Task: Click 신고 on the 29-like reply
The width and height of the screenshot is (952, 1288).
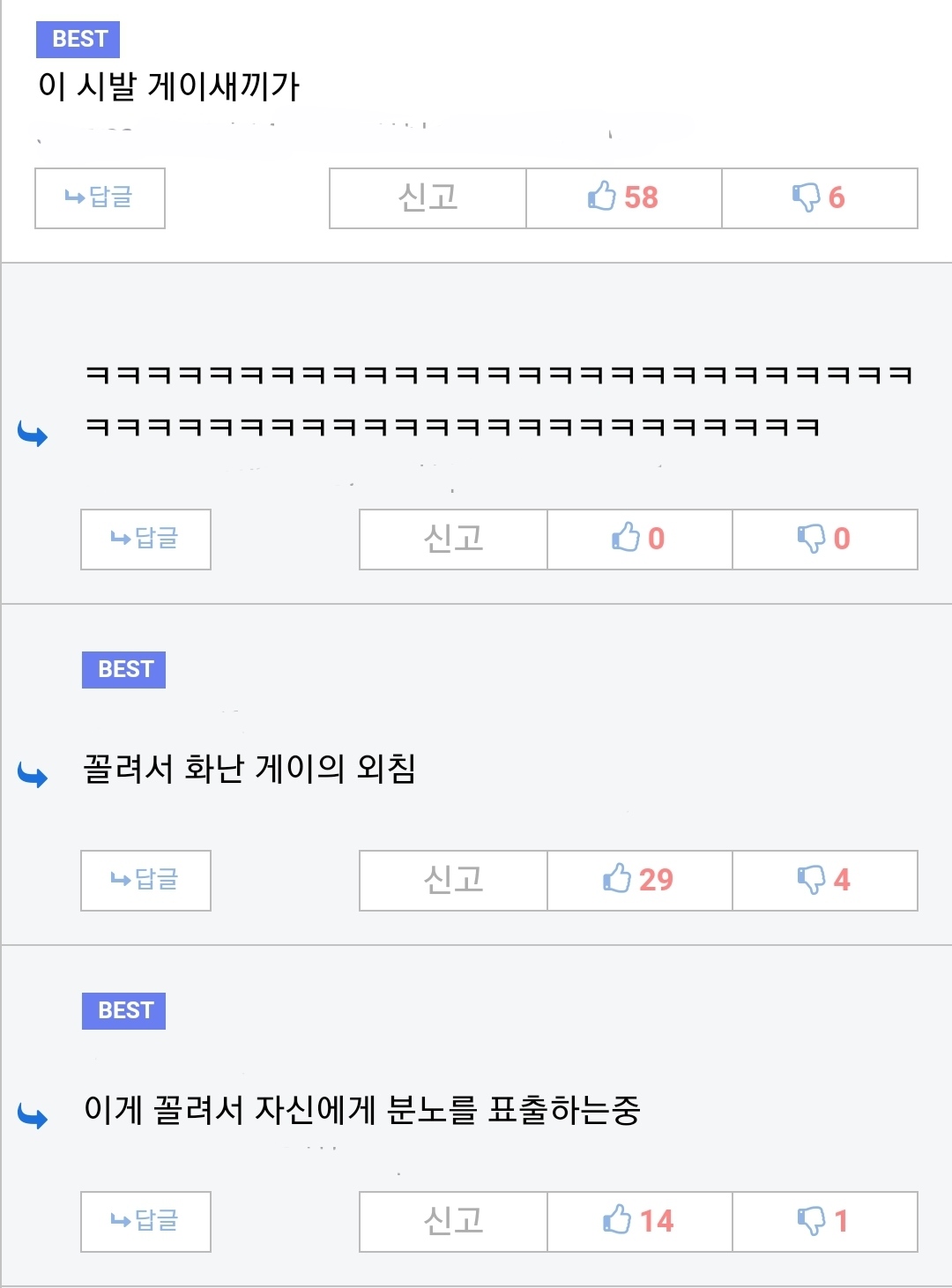Action: (453, 880)
